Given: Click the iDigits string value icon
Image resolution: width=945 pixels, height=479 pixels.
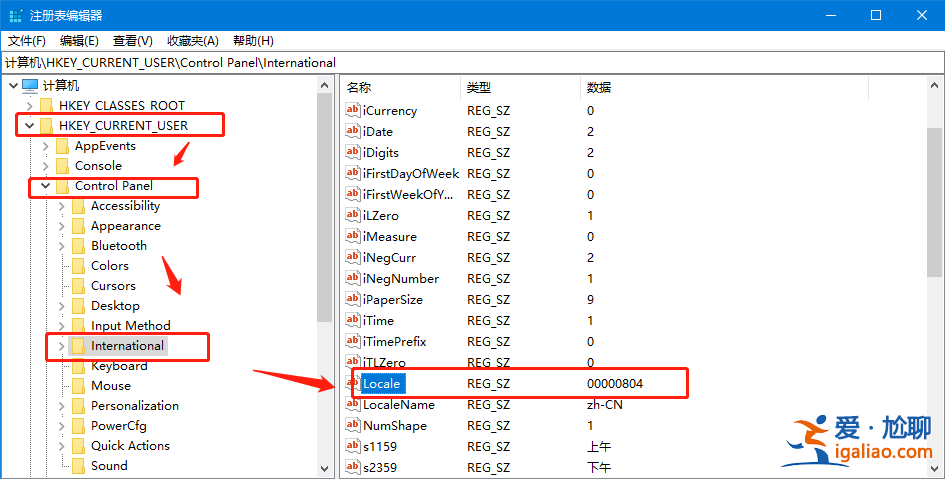Looking at the screenshot, I should coord(353,152).
